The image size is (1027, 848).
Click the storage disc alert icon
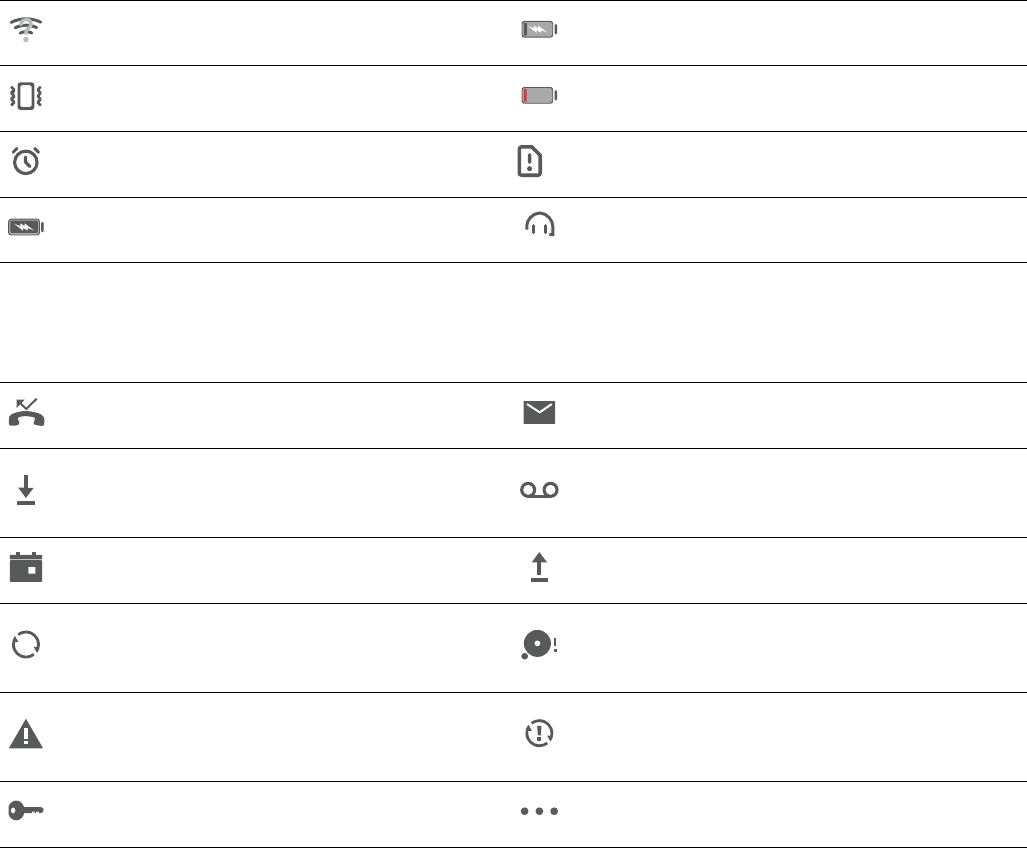tap(538, 647)
